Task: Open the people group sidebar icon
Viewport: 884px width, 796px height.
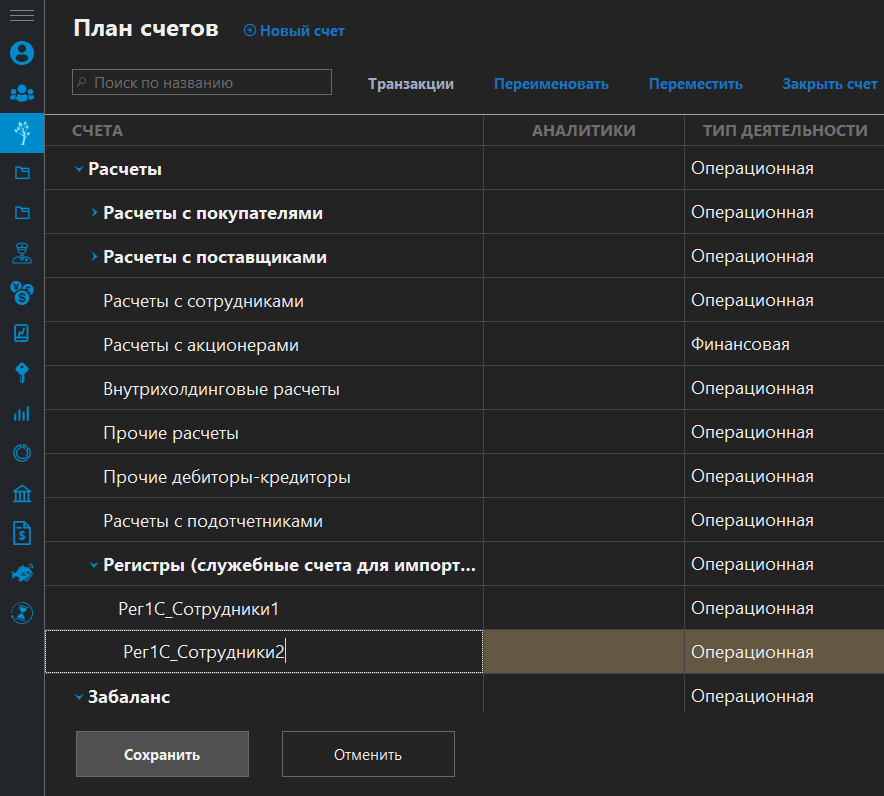Action: pos(22,93)
